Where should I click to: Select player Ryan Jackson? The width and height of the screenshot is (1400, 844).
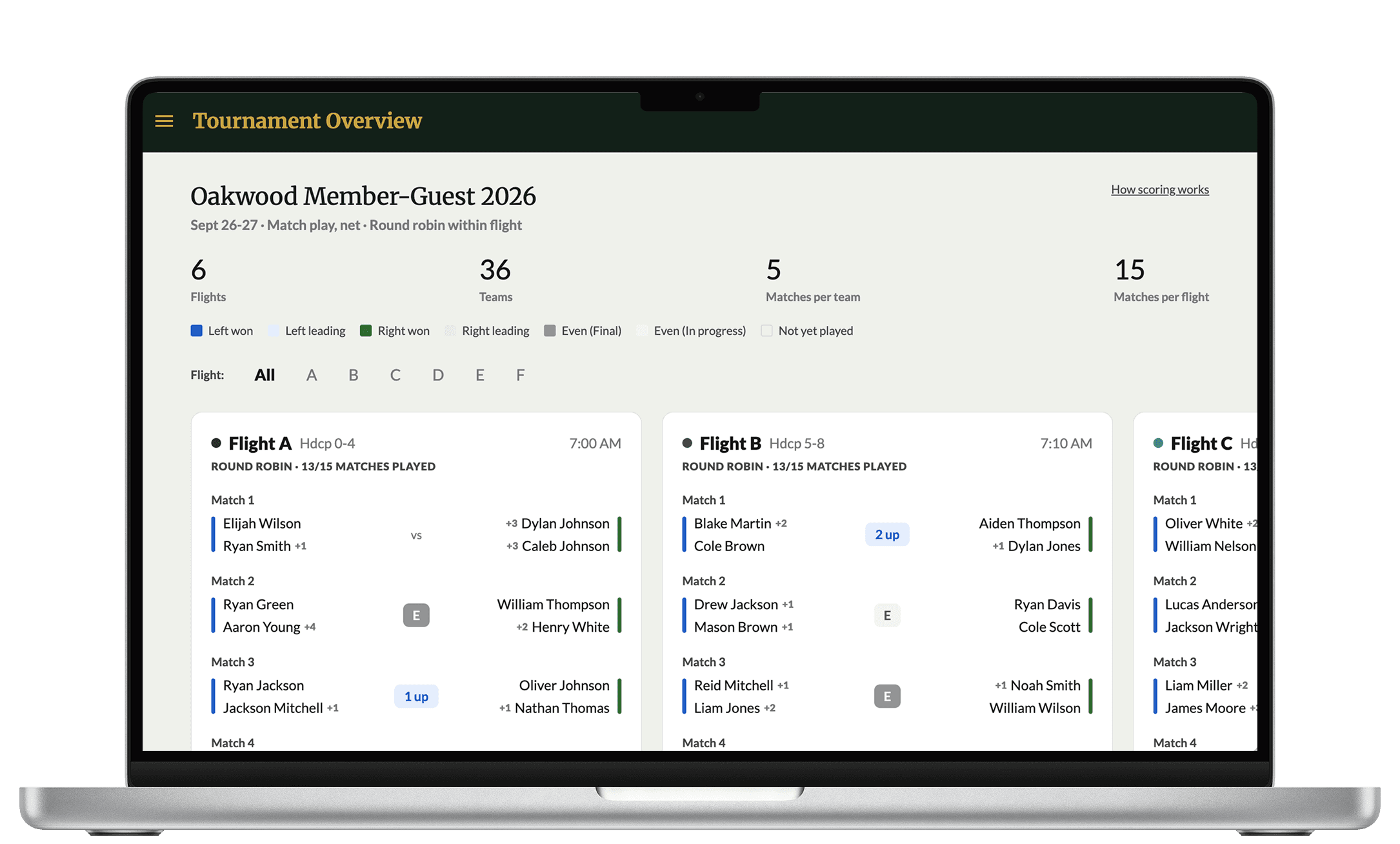click(263, 685)
